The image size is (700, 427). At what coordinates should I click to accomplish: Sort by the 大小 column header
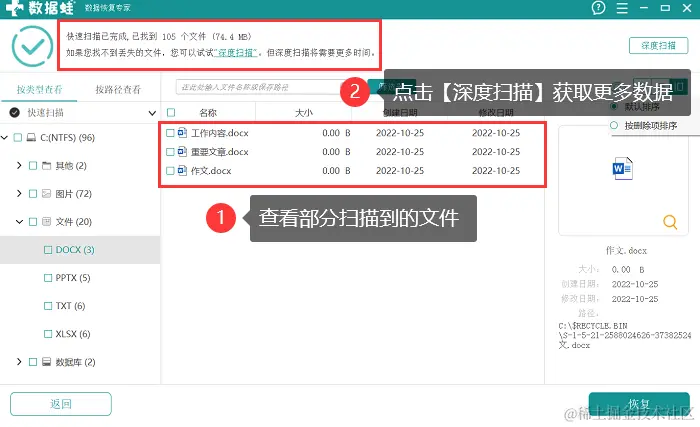[304, 113]
